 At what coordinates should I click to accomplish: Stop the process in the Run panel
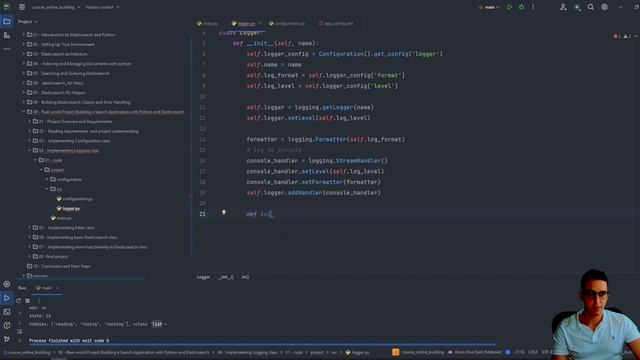28,300
